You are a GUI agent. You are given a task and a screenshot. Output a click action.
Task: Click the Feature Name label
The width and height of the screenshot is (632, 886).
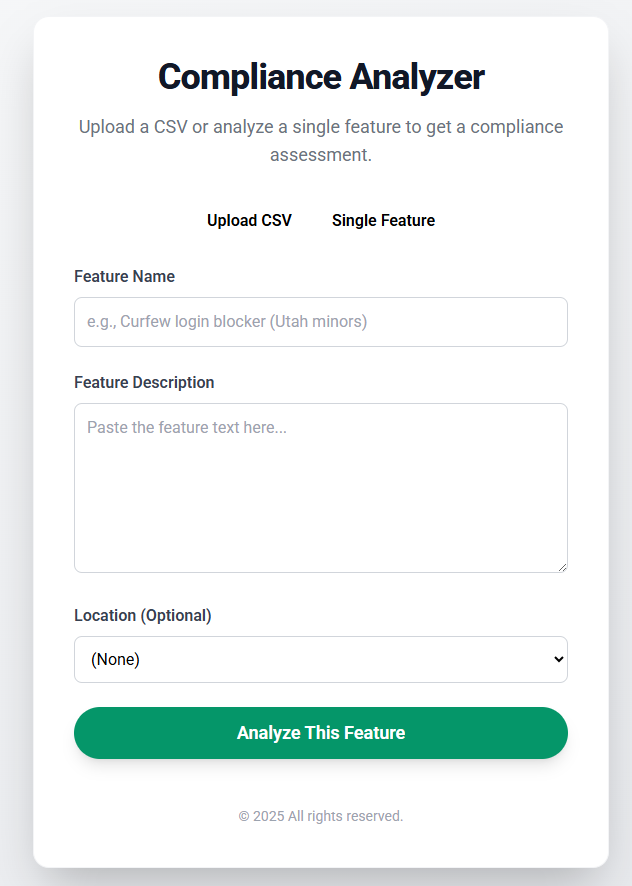tap(124, 276)
